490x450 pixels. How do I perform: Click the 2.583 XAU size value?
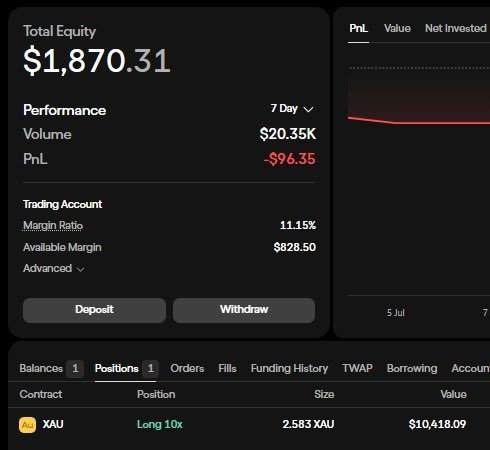(308, 424)
